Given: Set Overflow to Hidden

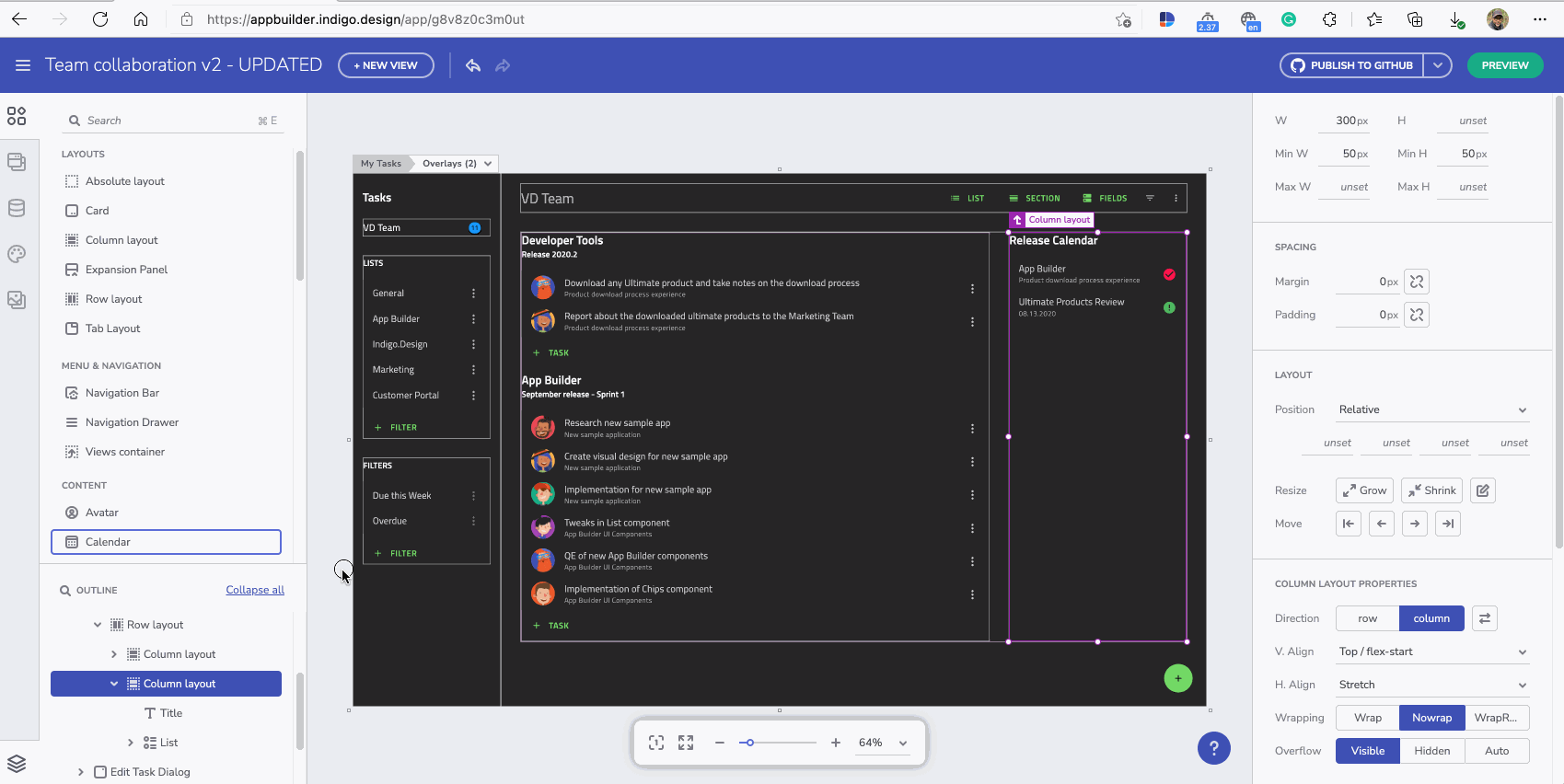Looking at the screenshot, I should 1431,751.
